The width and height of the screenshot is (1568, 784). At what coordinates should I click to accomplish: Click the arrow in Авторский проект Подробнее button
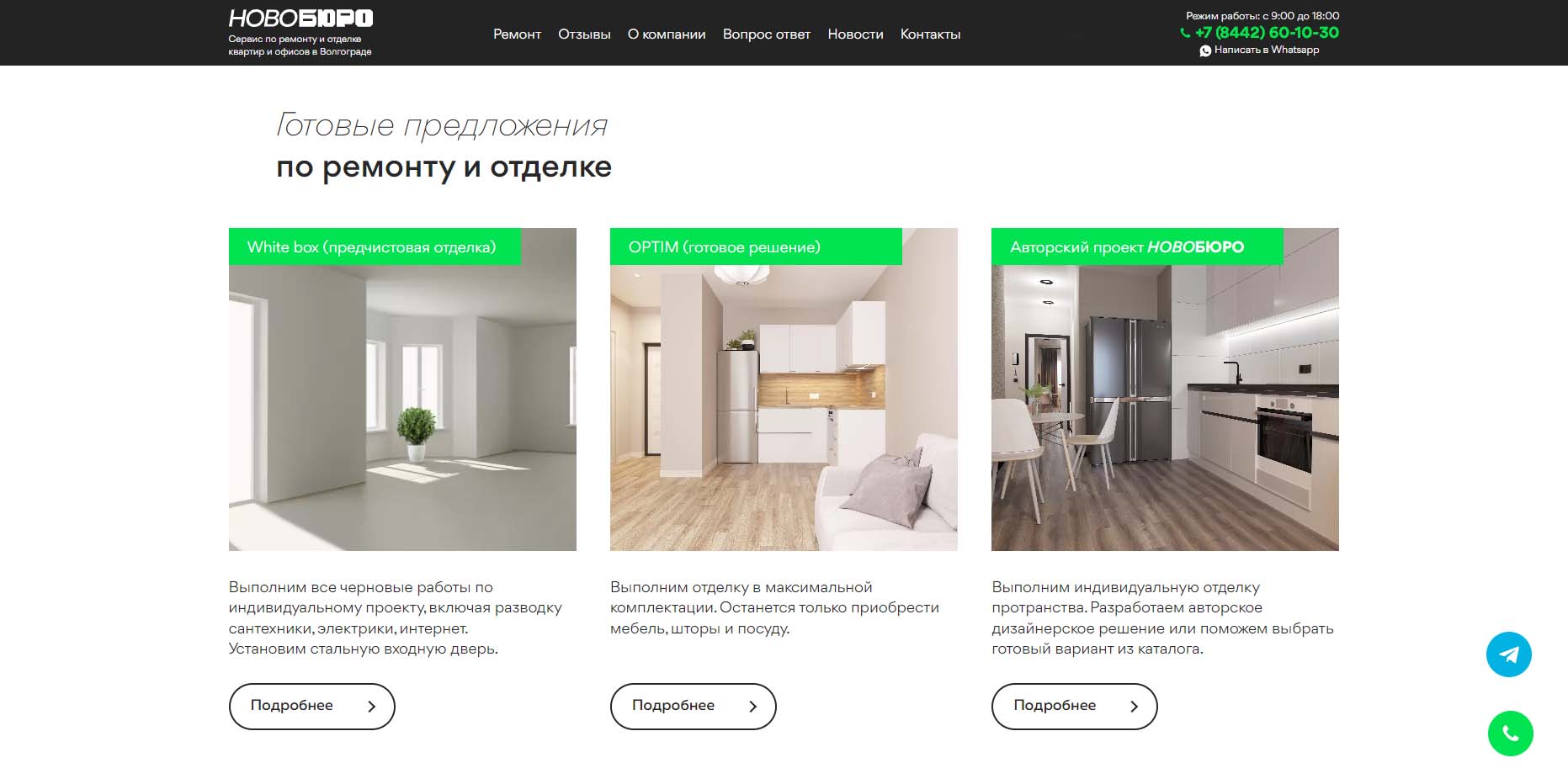coord(1134,707)
